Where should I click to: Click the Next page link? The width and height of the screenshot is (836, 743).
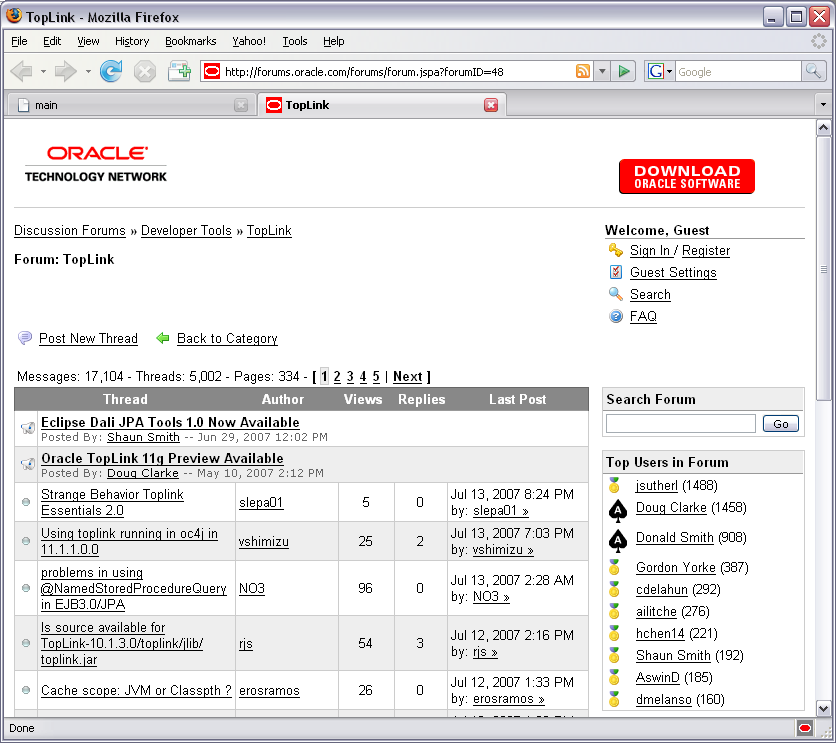(407, 376)
